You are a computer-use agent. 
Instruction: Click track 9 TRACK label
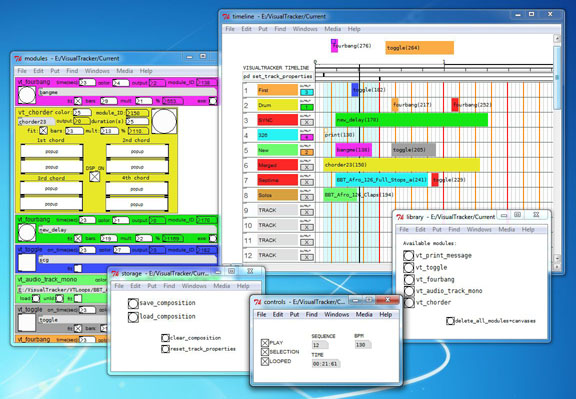[x=277, y=210]
